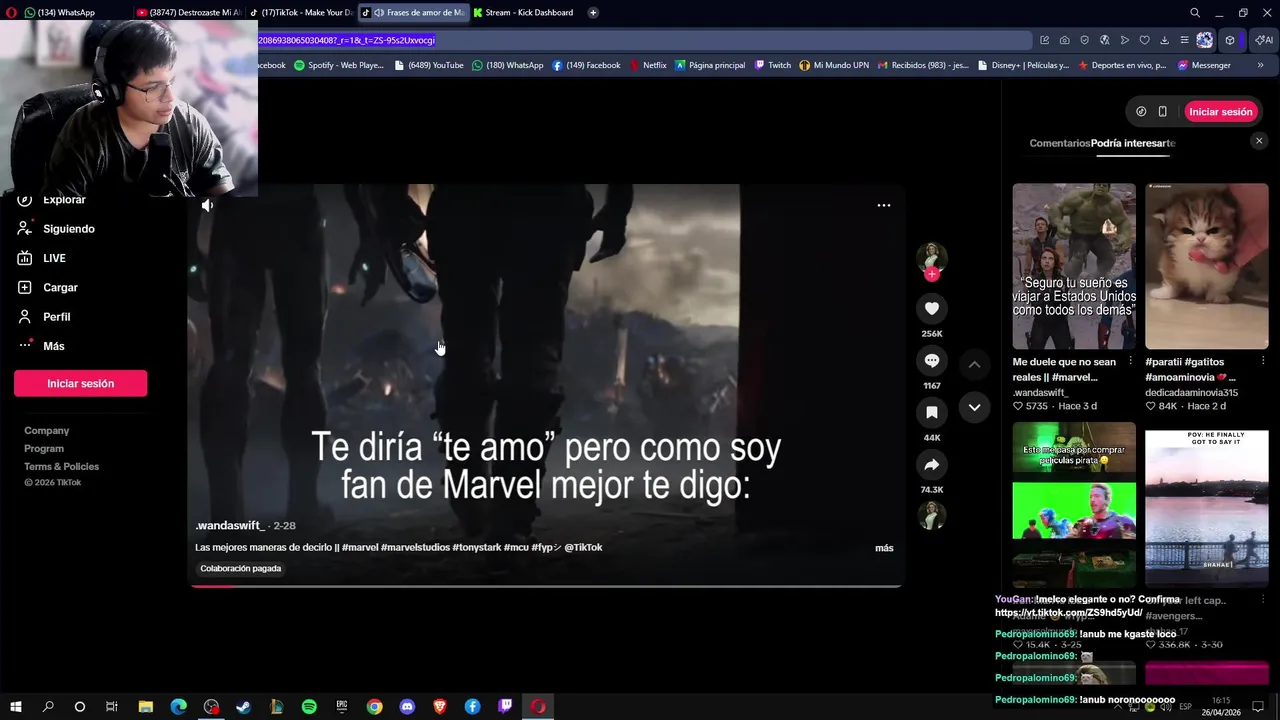
Task: Switch to the Comentarios tab
Action: click(x=1060, y=143)
